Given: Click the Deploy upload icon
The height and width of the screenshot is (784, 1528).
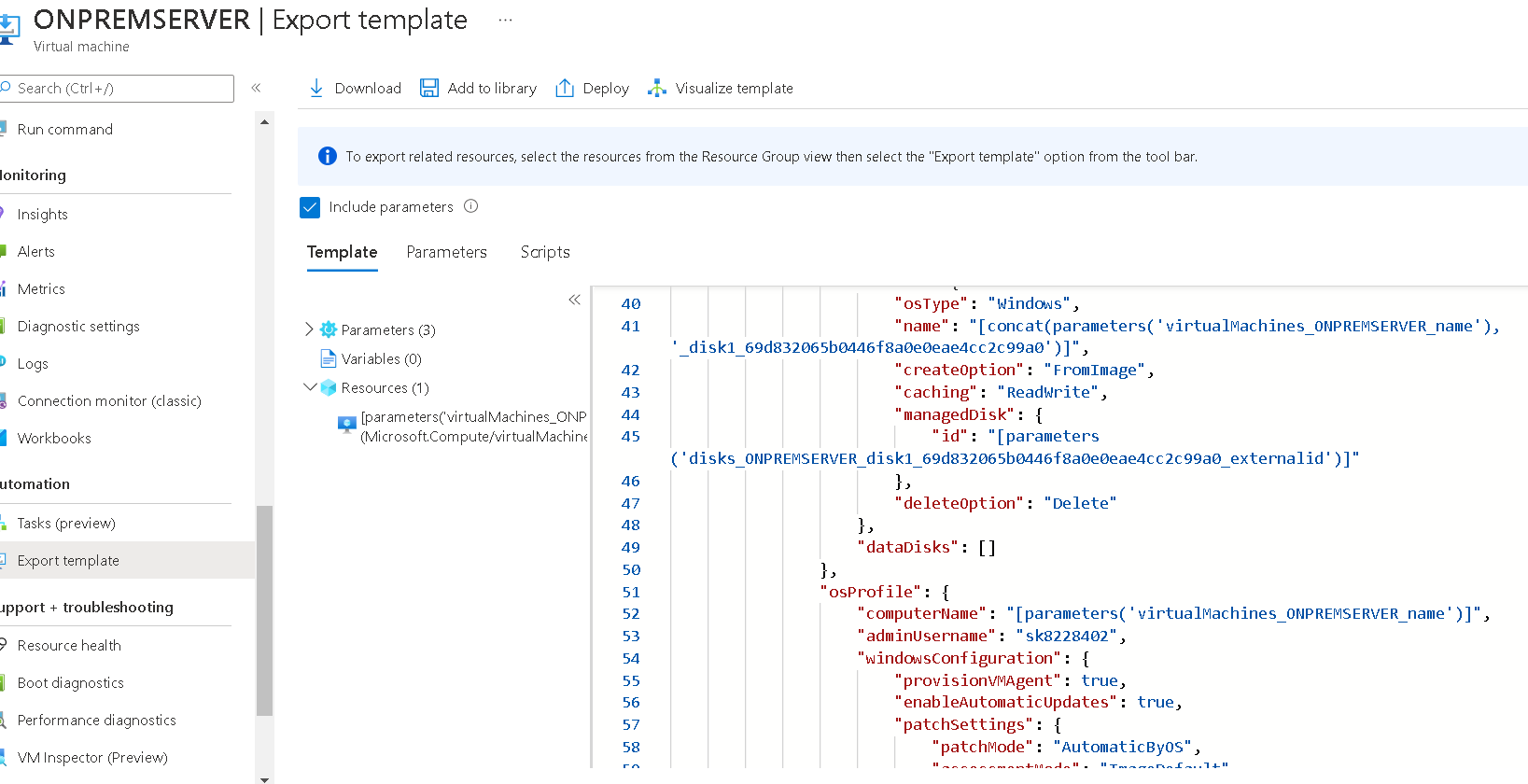Looking at the screenshot, I should pos(565,88).
